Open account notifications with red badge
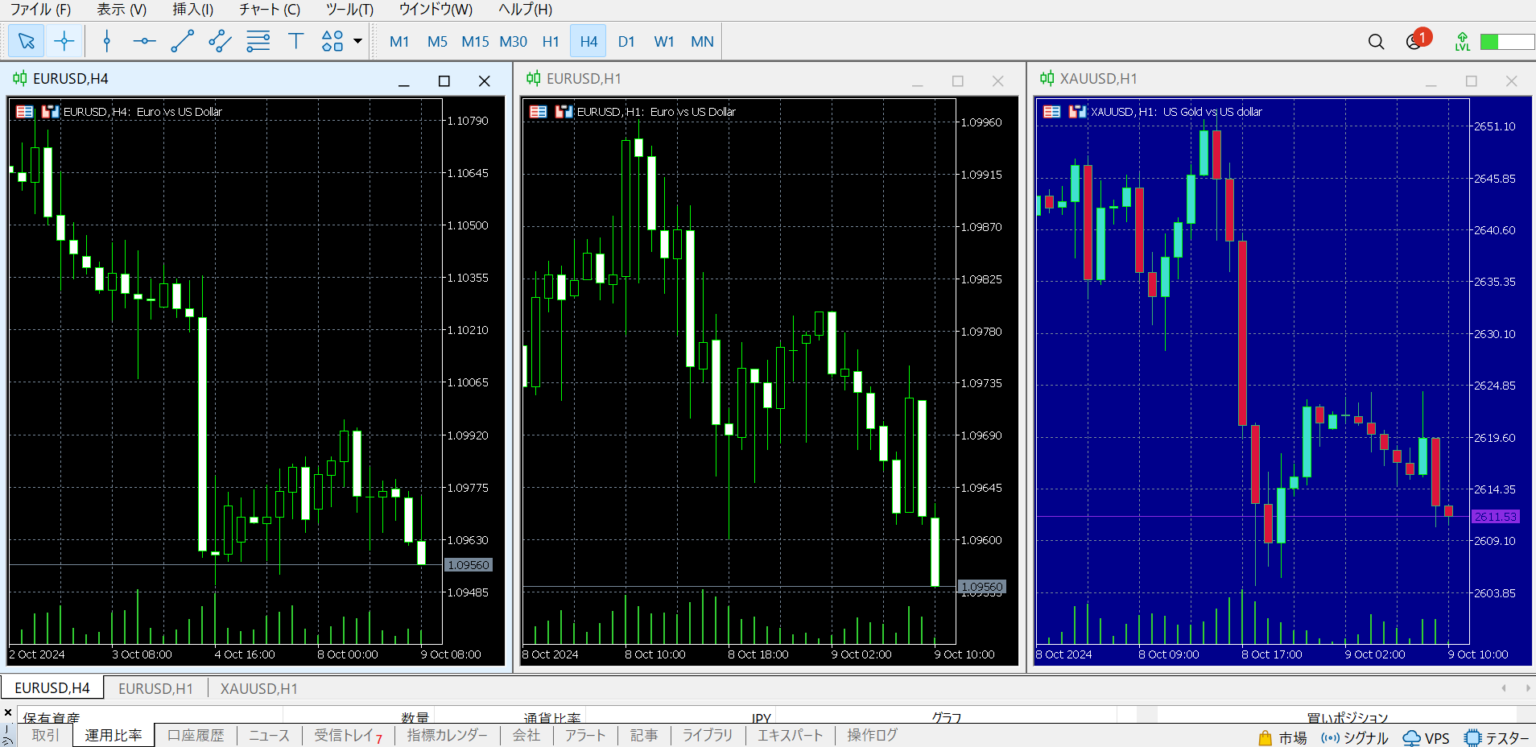The width and height of the screenshot is (1536, 747). [x=1415, y=41]
